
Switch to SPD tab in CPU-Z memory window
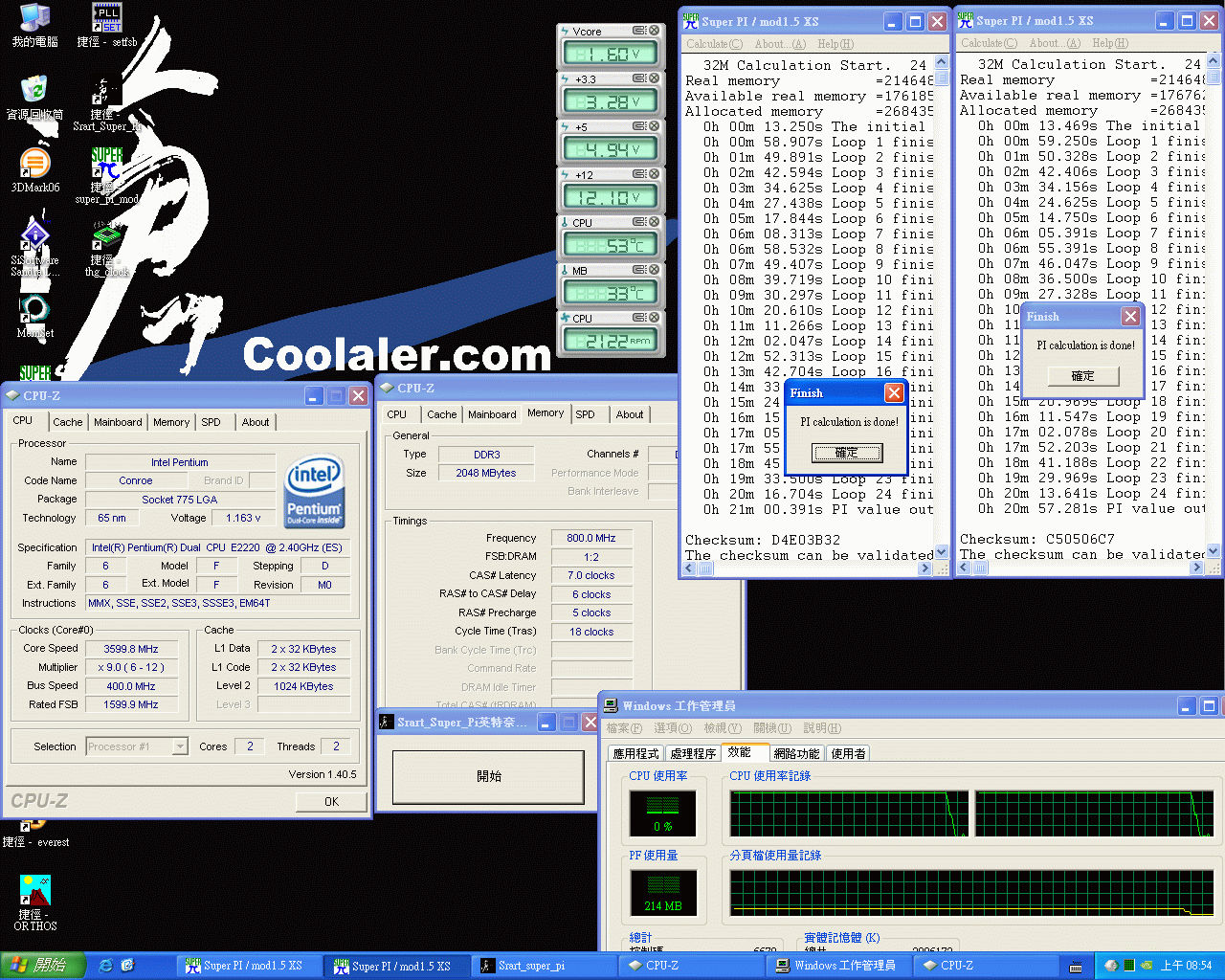point(585,414)
